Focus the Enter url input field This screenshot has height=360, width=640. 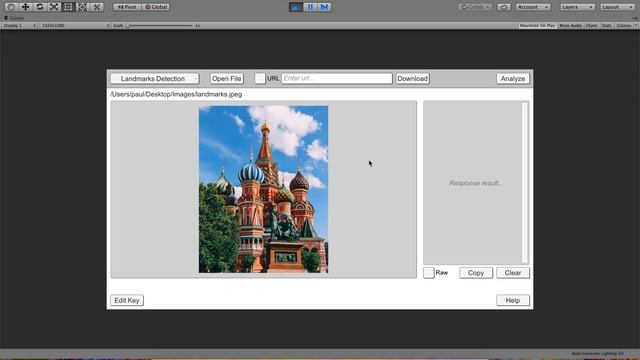pos(337,78)
